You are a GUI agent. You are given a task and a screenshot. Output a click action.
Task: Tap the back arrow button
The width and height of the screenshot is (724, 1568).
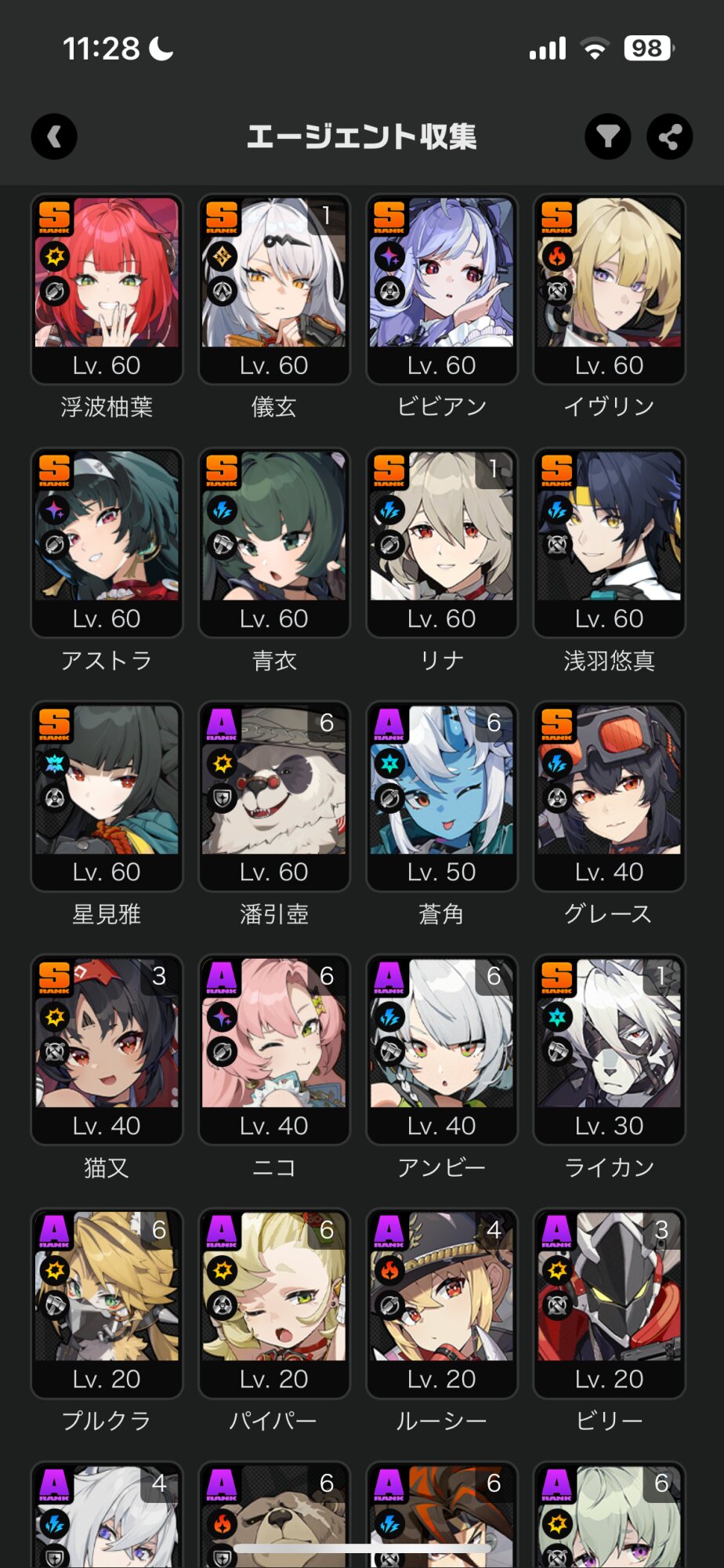coord(54,137)
